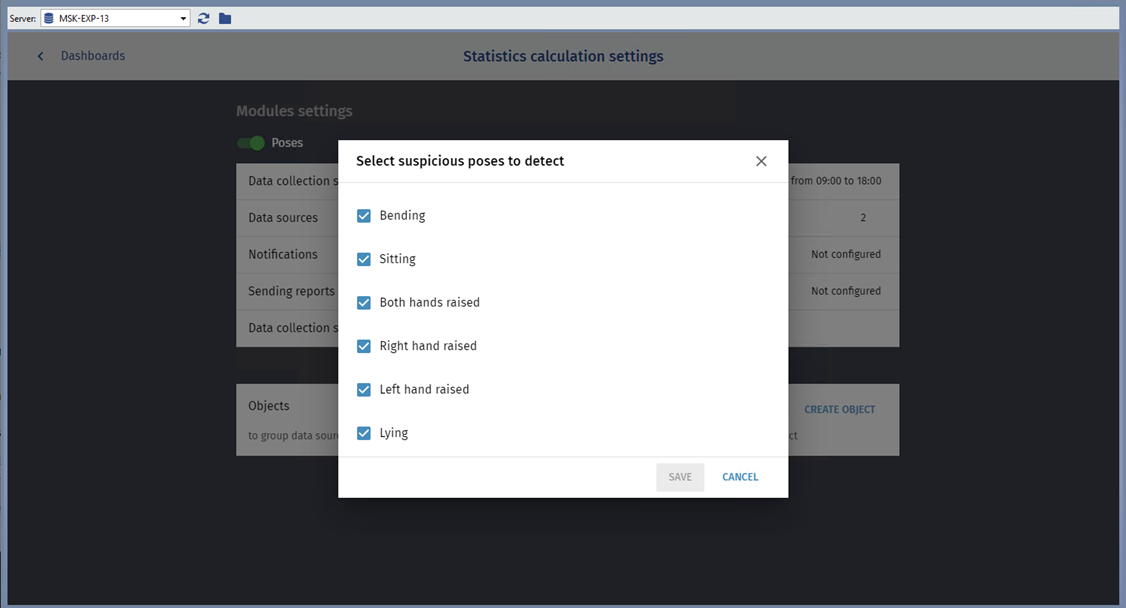Click Cancel in the poses dialog
Viewport: 1126px width, 608px height.
click(740, 477)
